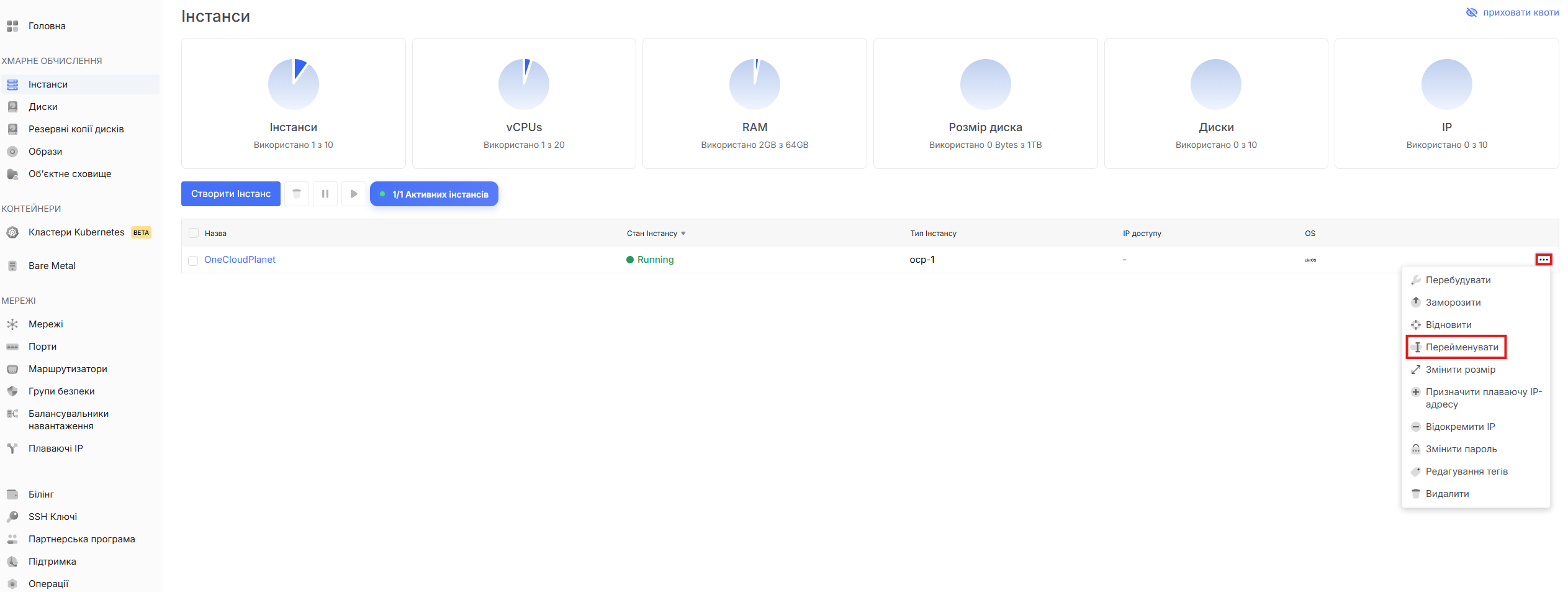This screenshot has height=592, width=1568.
Task: Check the OneCloudPlanet row checkbox
Action: click(194, 260)
